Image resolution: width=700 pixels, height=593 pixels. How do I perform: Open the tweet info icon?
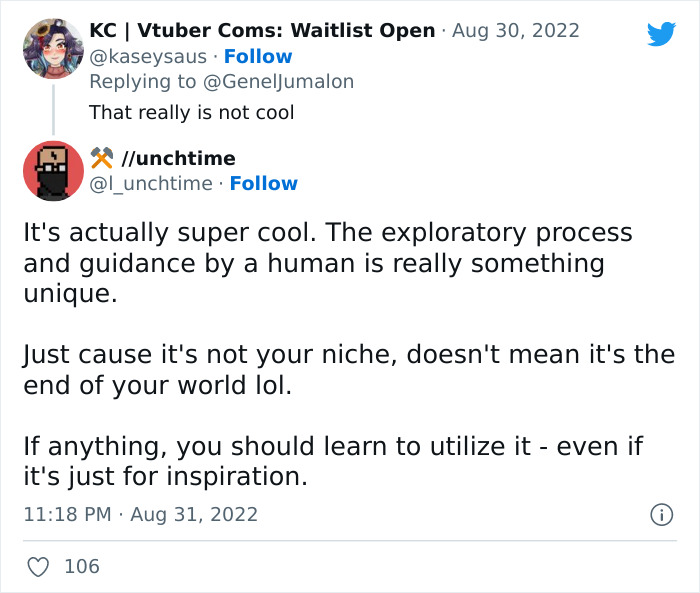pyautogui.click(x=660, y=515)
